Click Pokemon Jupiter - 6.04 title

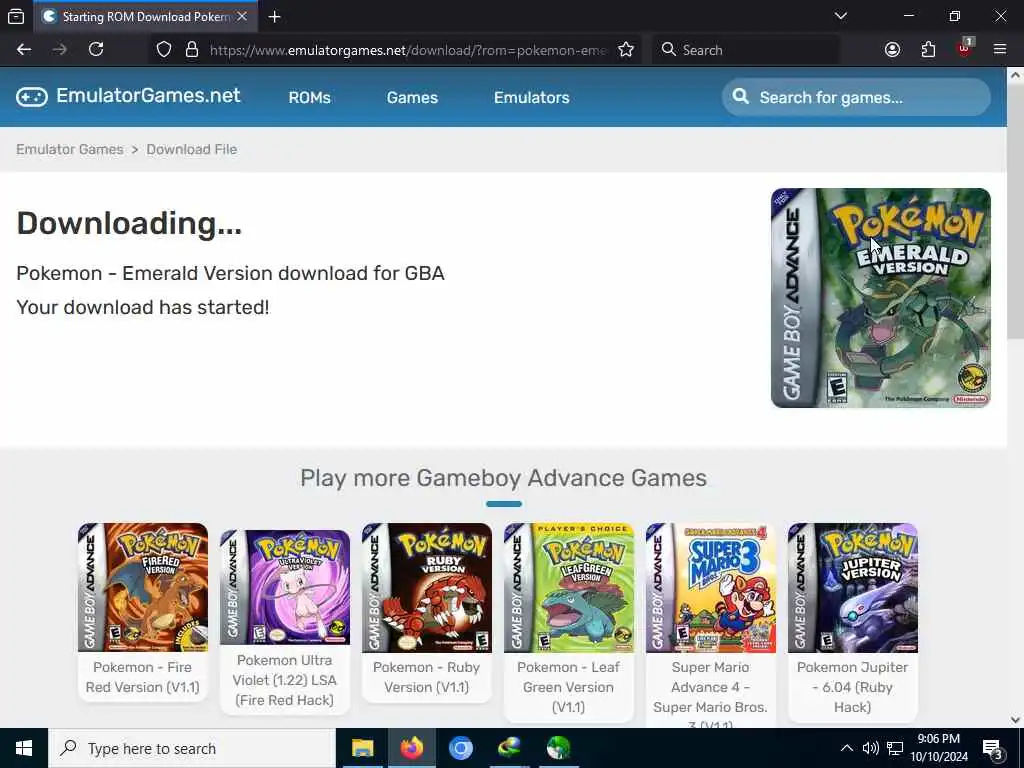(x=852, y=687)
